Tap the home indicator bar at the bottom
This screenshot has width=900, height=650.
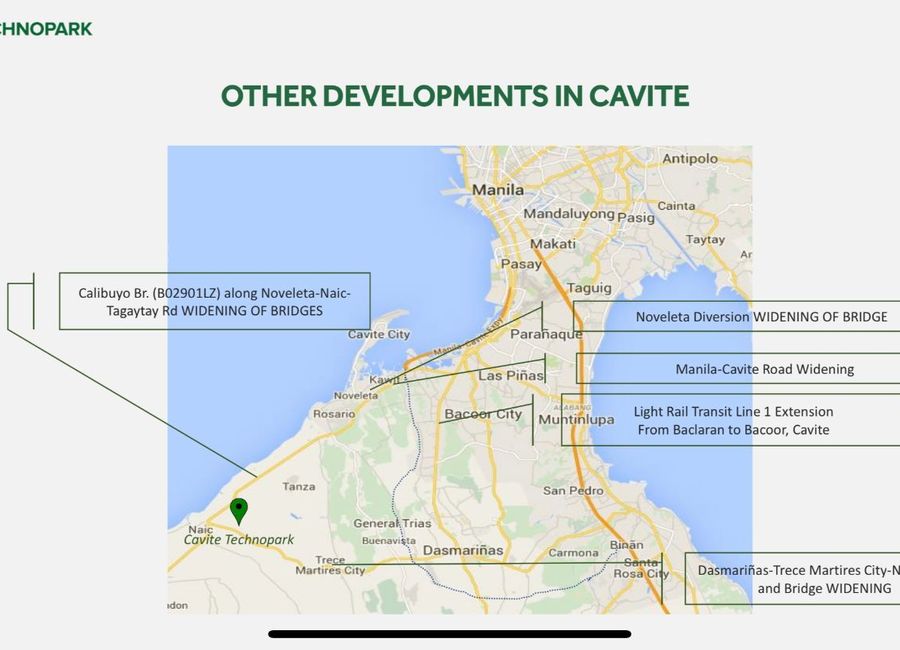click(x=449, y=634)
